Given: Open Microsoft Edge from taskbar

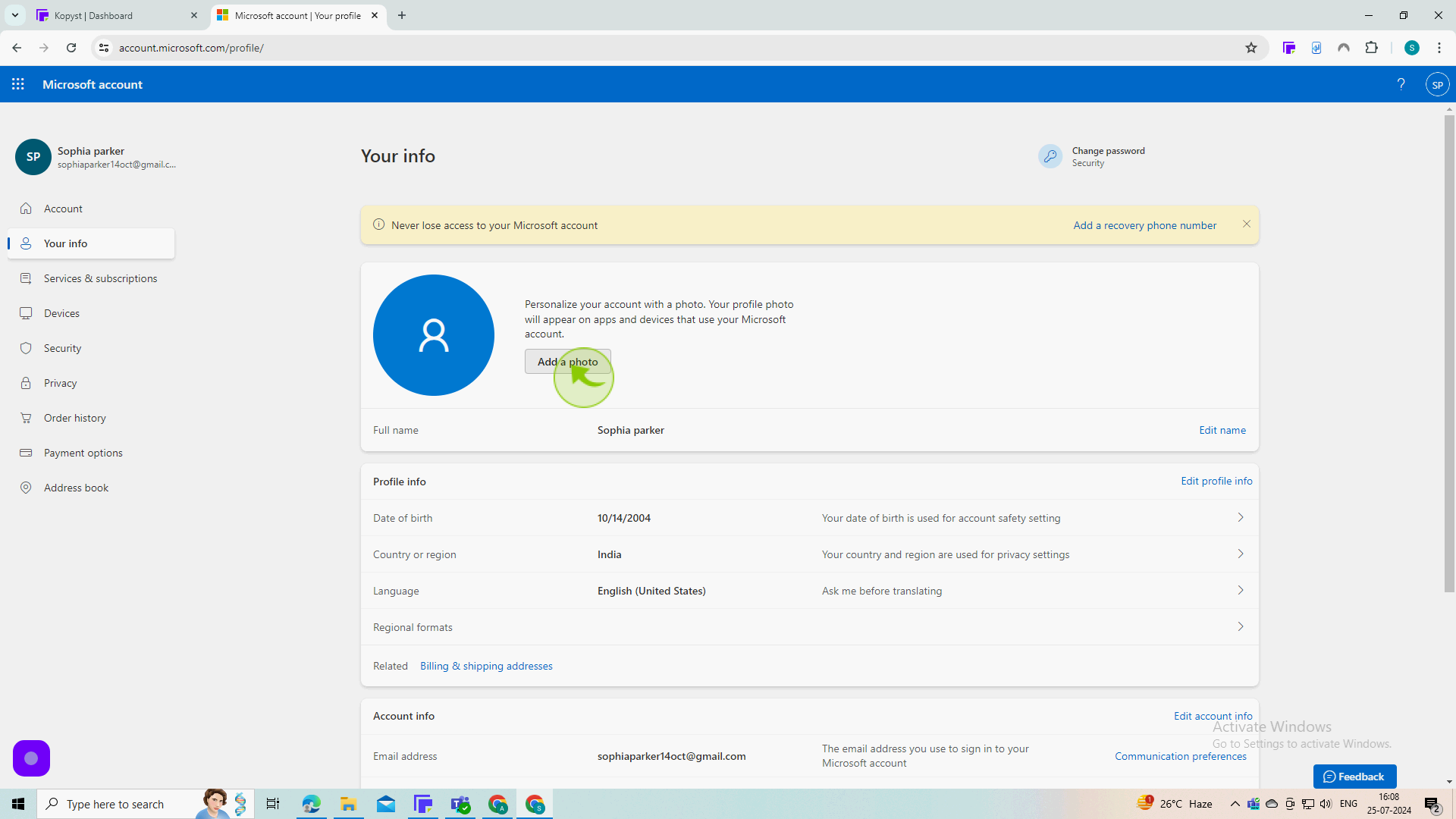Looking at the screenshot, I should pos(311,804).
